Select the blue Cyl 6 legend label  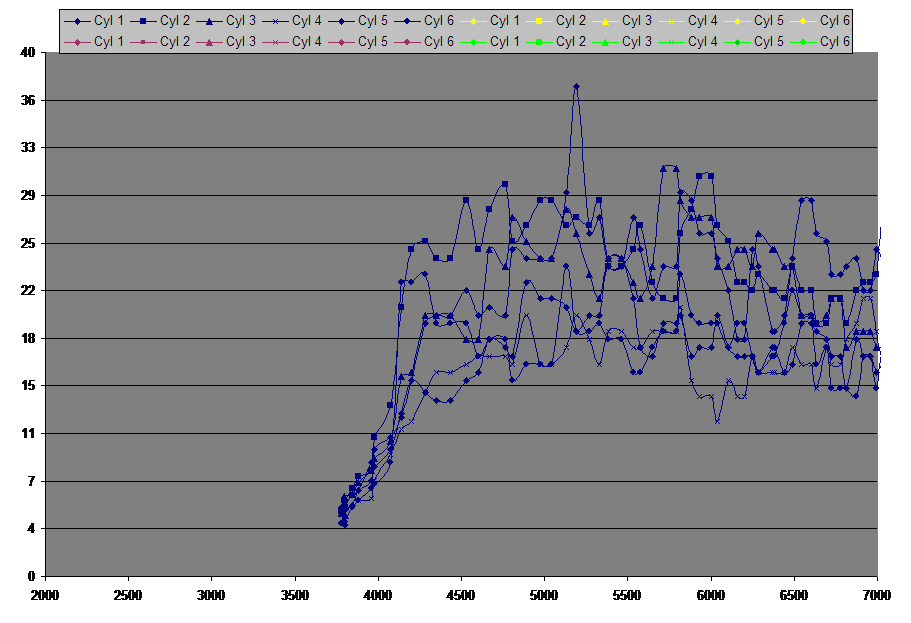point(440,20)
